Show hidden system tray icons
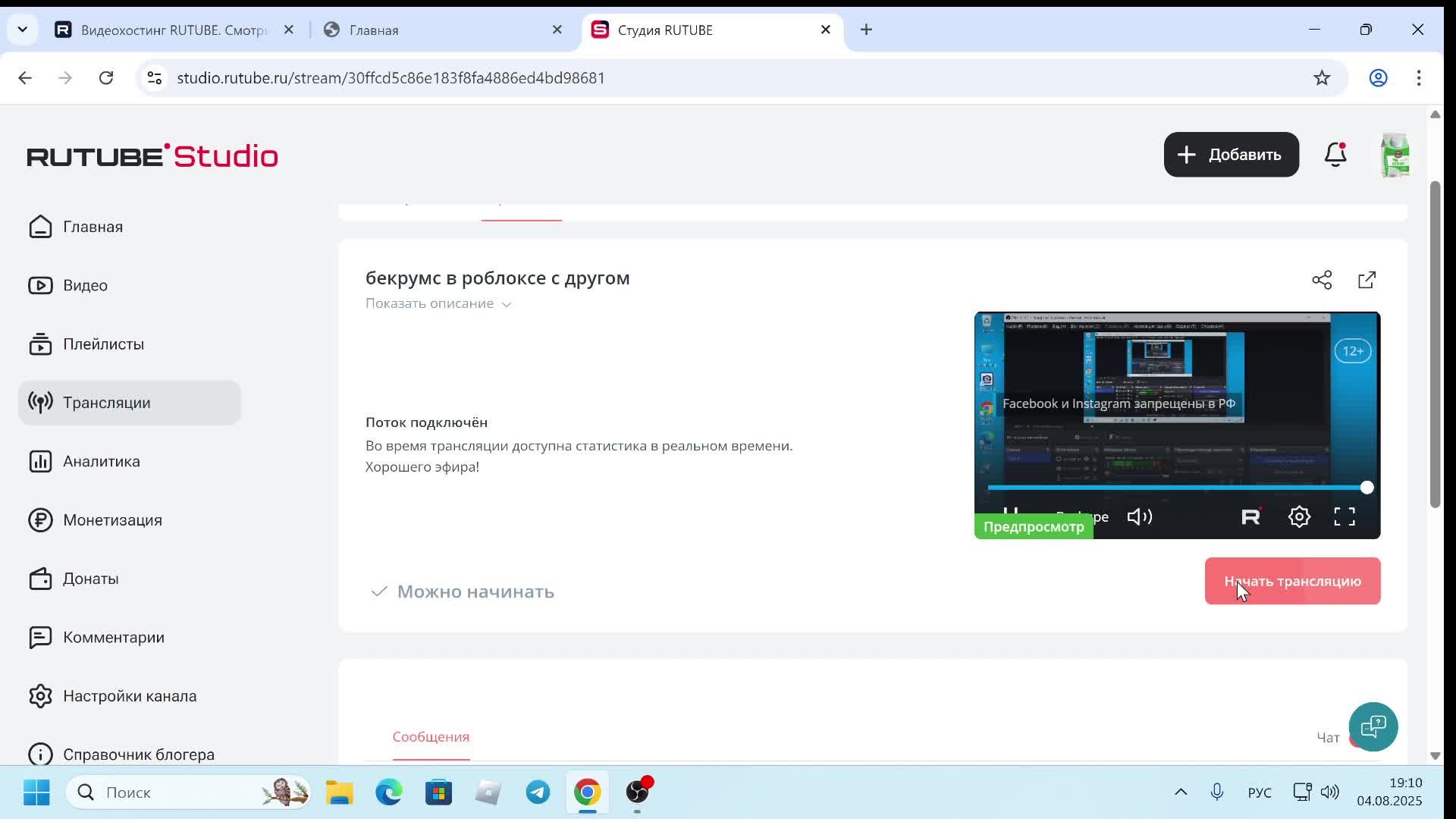Viewport: 1456px width, 819px height. [1181, 792]
